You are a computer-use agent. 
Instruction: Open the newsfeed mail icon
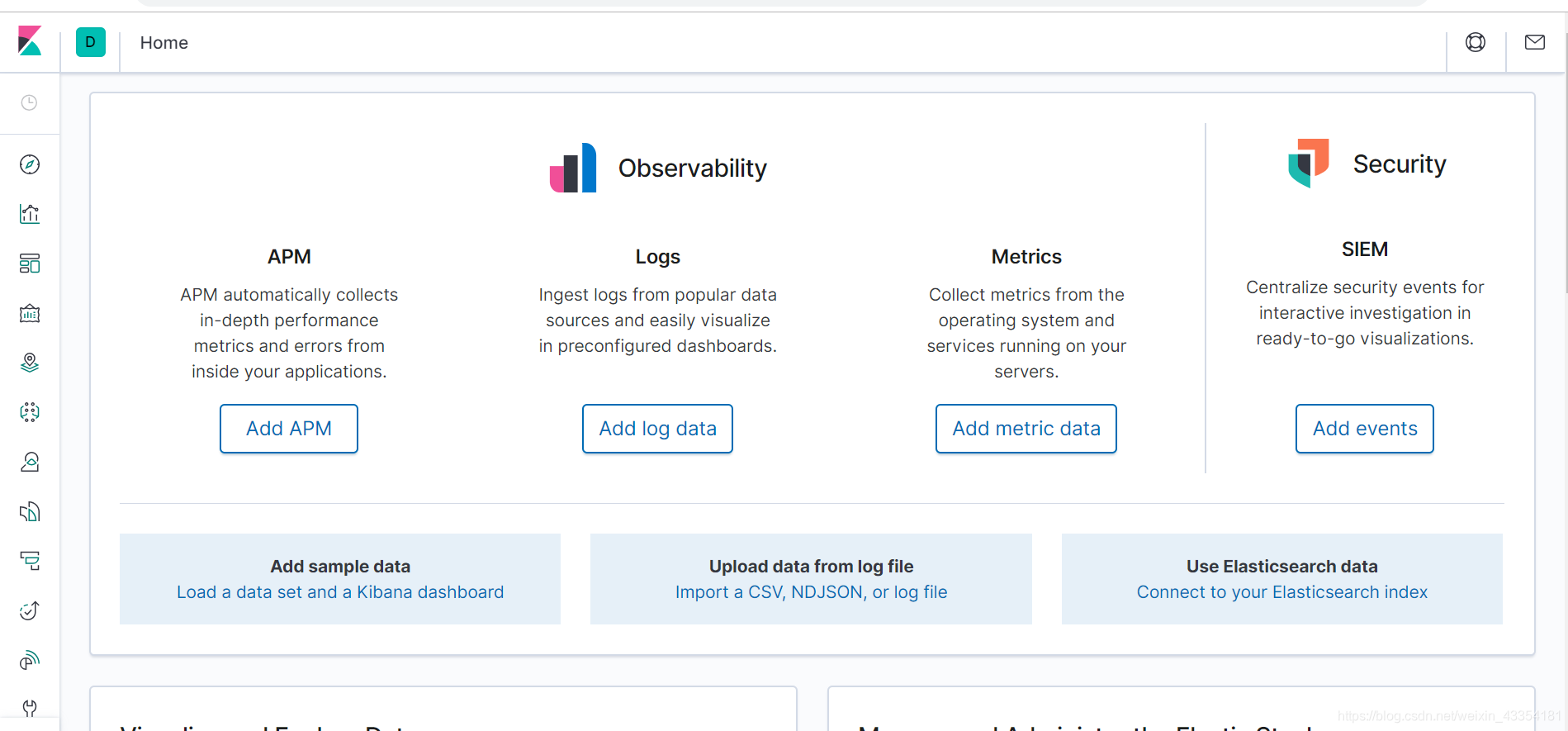click(x=1535, y=42)
